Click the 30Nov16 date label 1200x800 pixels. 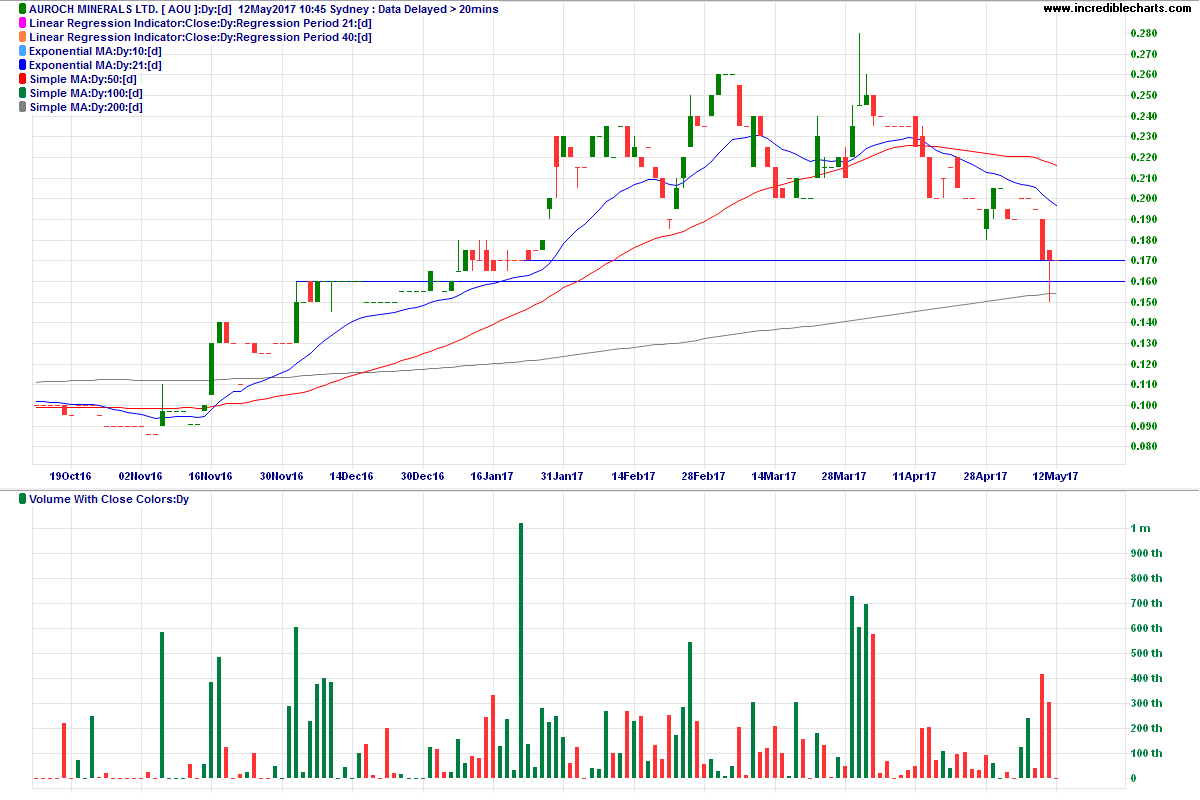[281, 476]
